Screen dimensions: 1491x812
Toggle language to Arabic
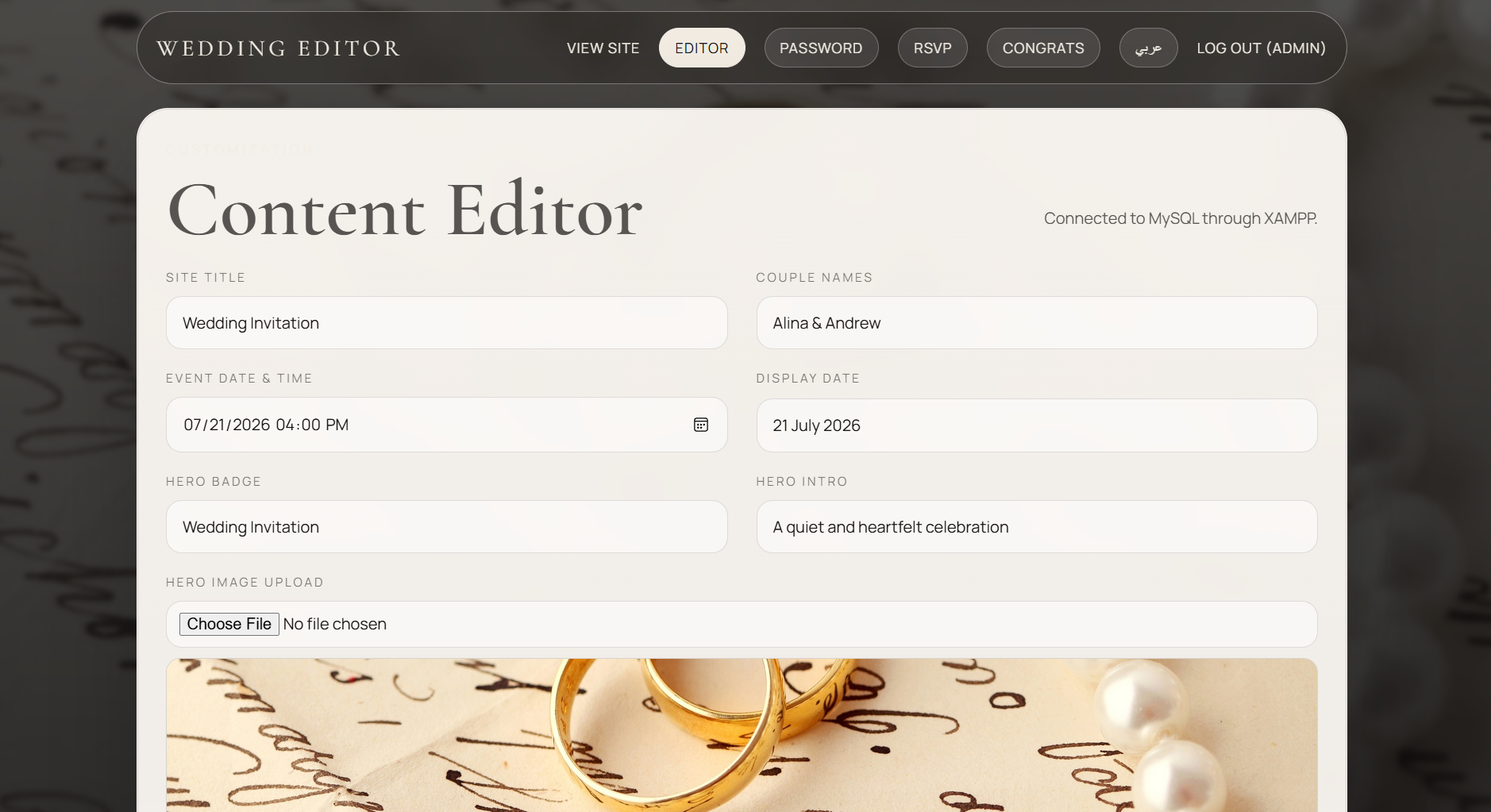(1148, 48)
